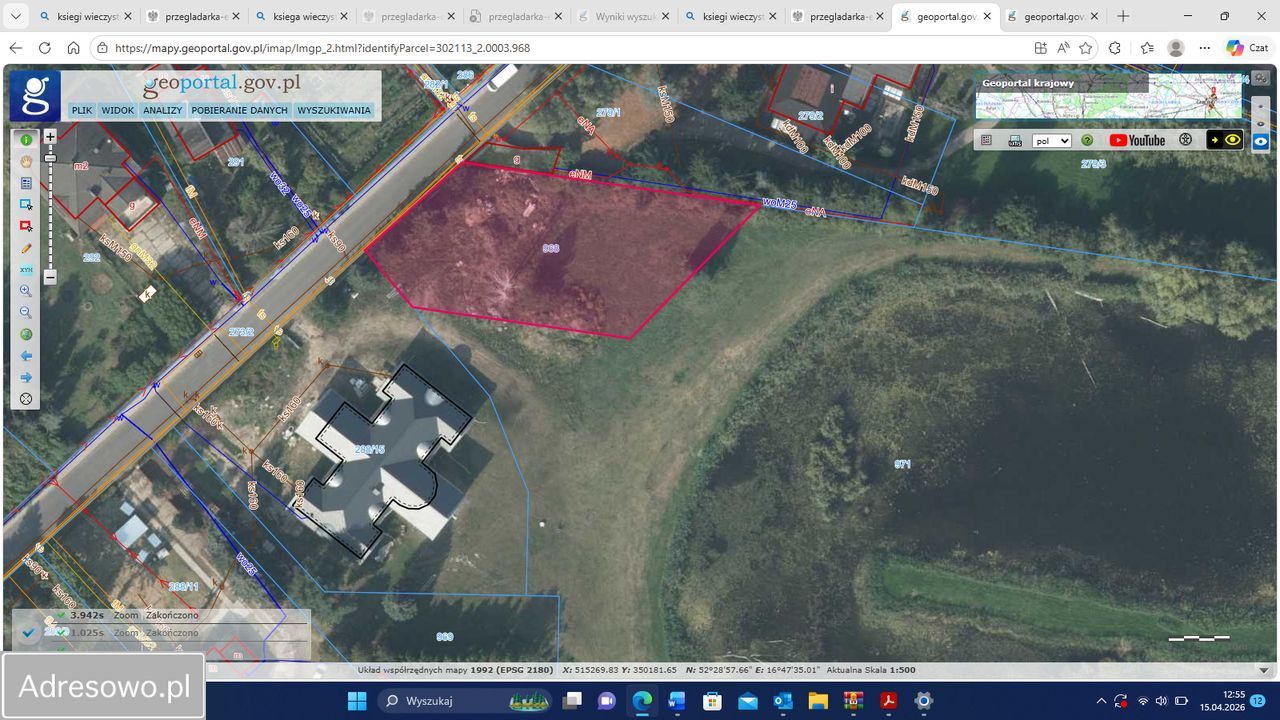Select the blue eye visibility button
The width and height of the screenshot is (1280, 720).
tap(1261, 141)
